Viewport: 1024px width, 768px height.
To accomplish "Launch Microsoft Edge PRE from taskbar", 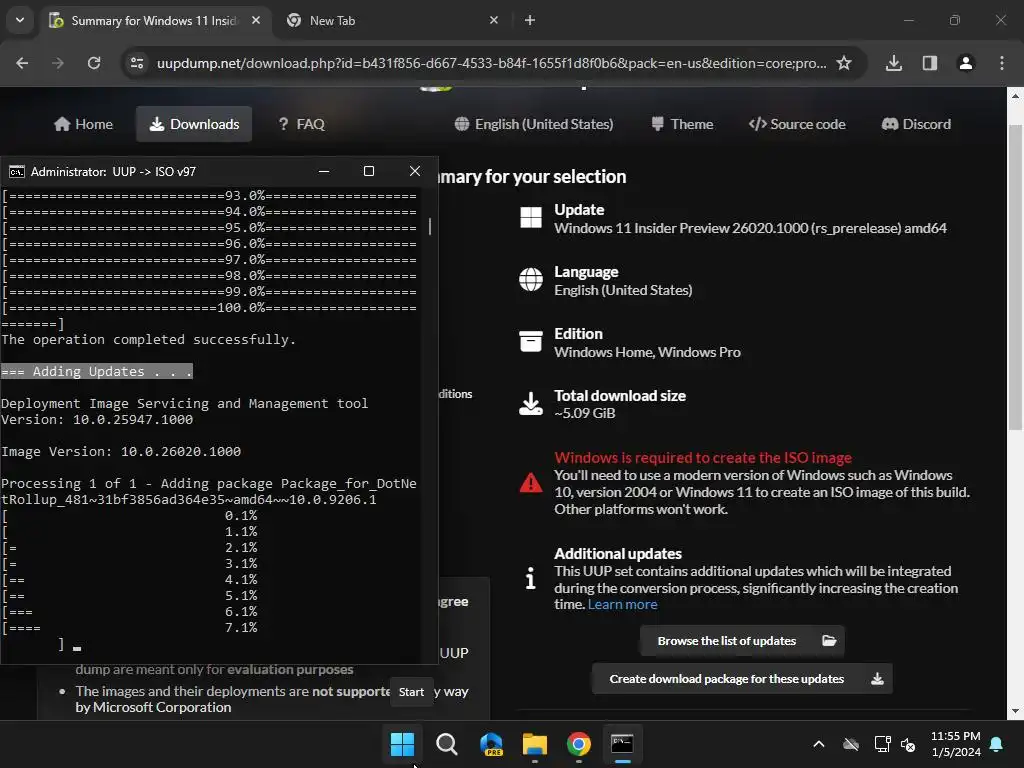I will point(491,744).
